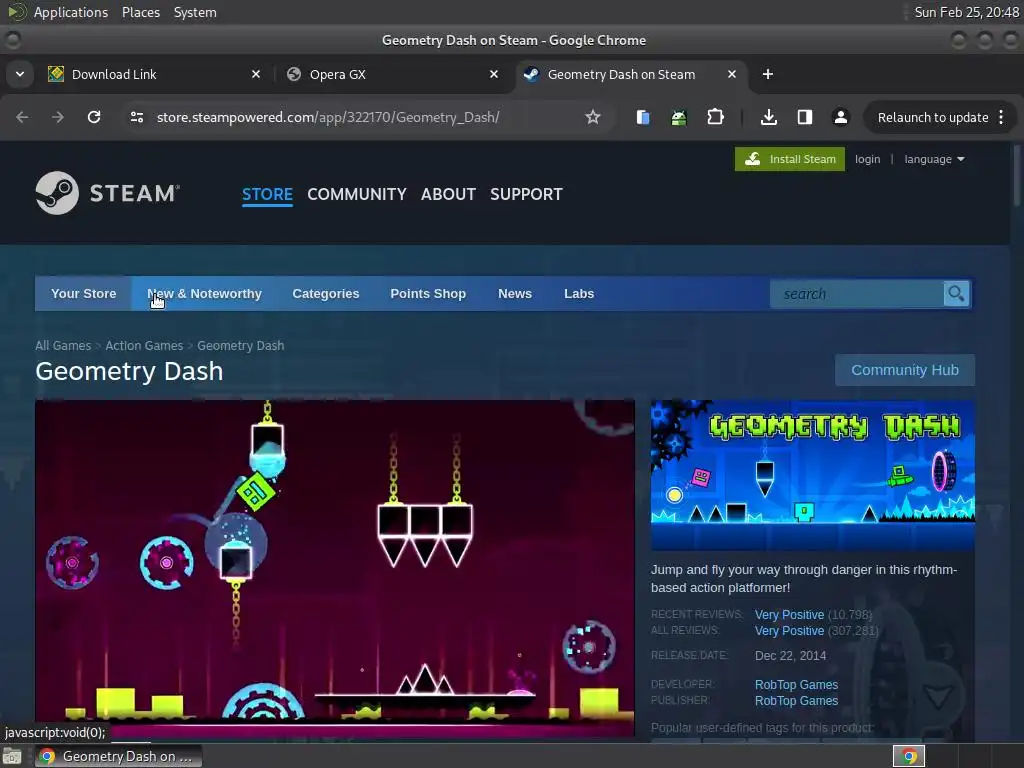Click the Geometry Dash gameplay video
The width and height of the screenshot is (1024, 768).
pyautogui.click(x=335, y=568)
